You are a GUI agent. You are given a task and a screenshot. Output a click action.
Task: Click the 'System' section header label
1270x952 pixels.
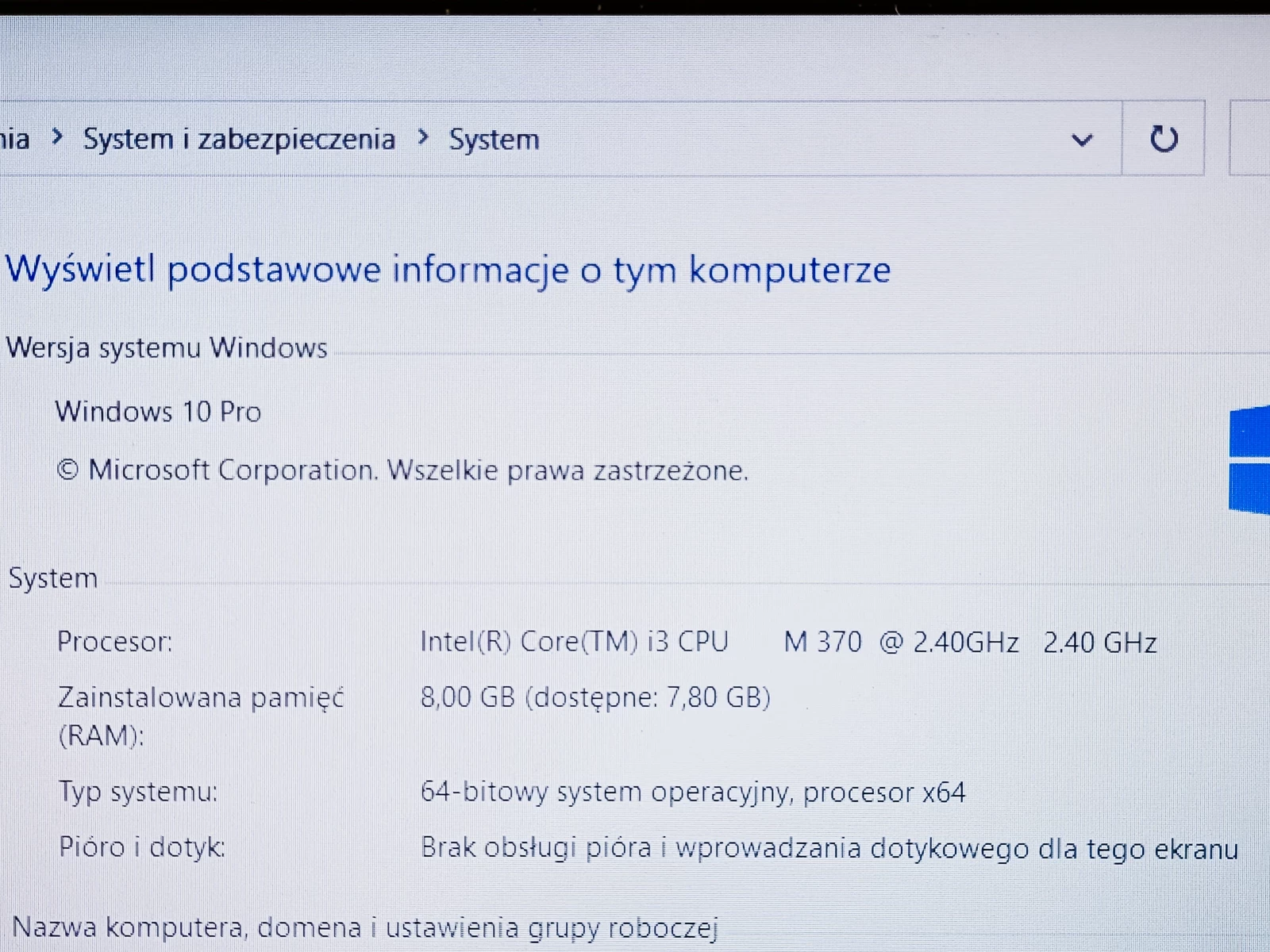(x=53, y=578)
